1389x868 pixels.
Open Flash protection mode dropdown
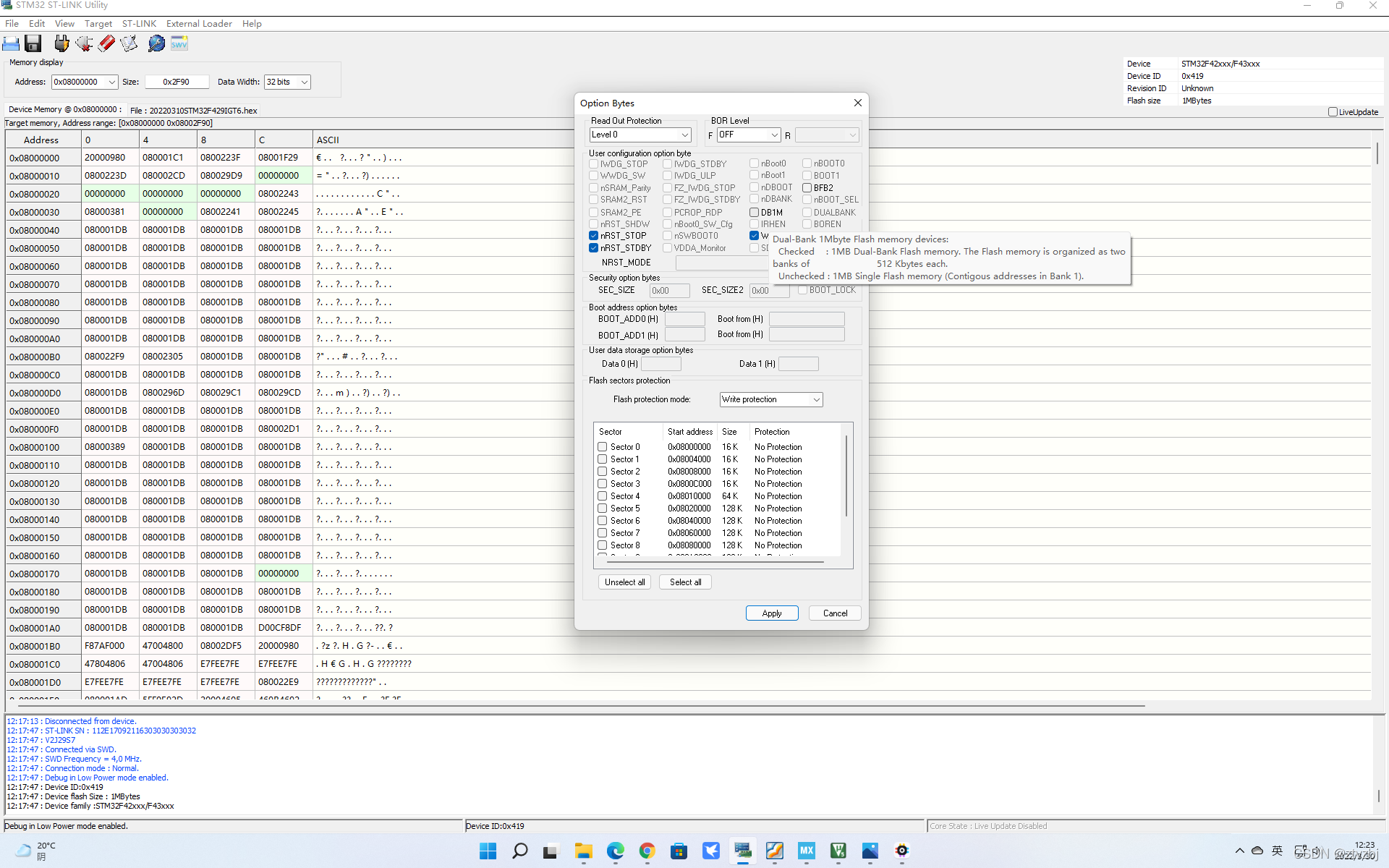816,399
